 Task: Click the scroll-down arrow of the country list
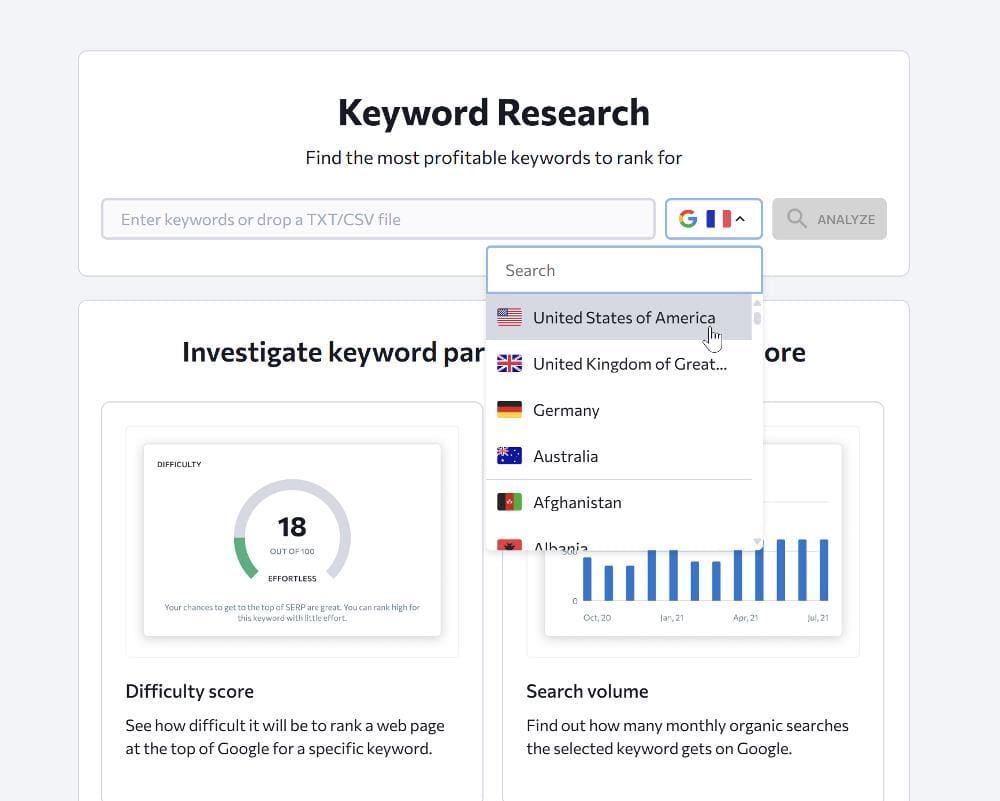point(757,541)
